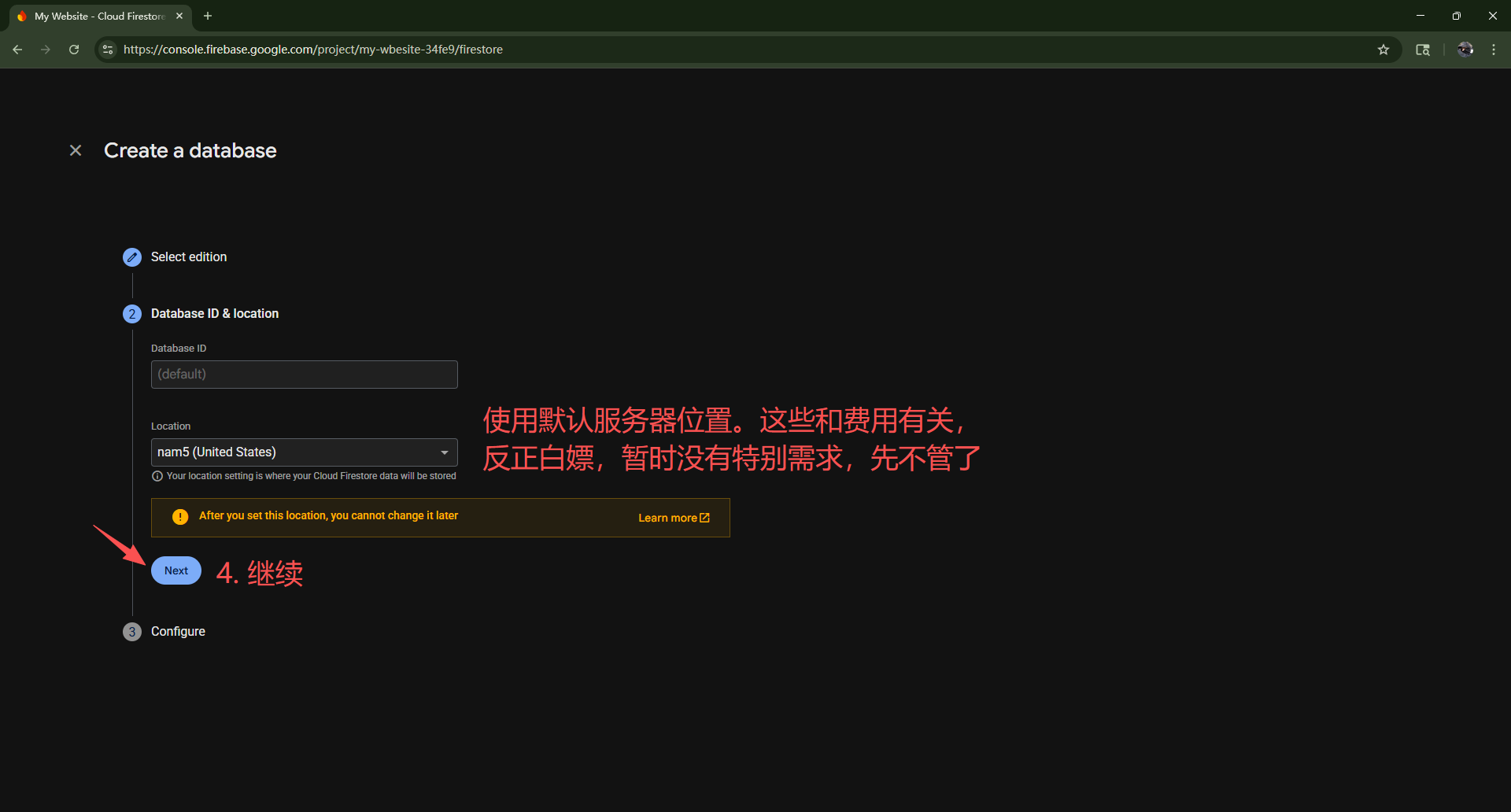
Task: Click the Database ID input field
Action: (x=304, y=375)
